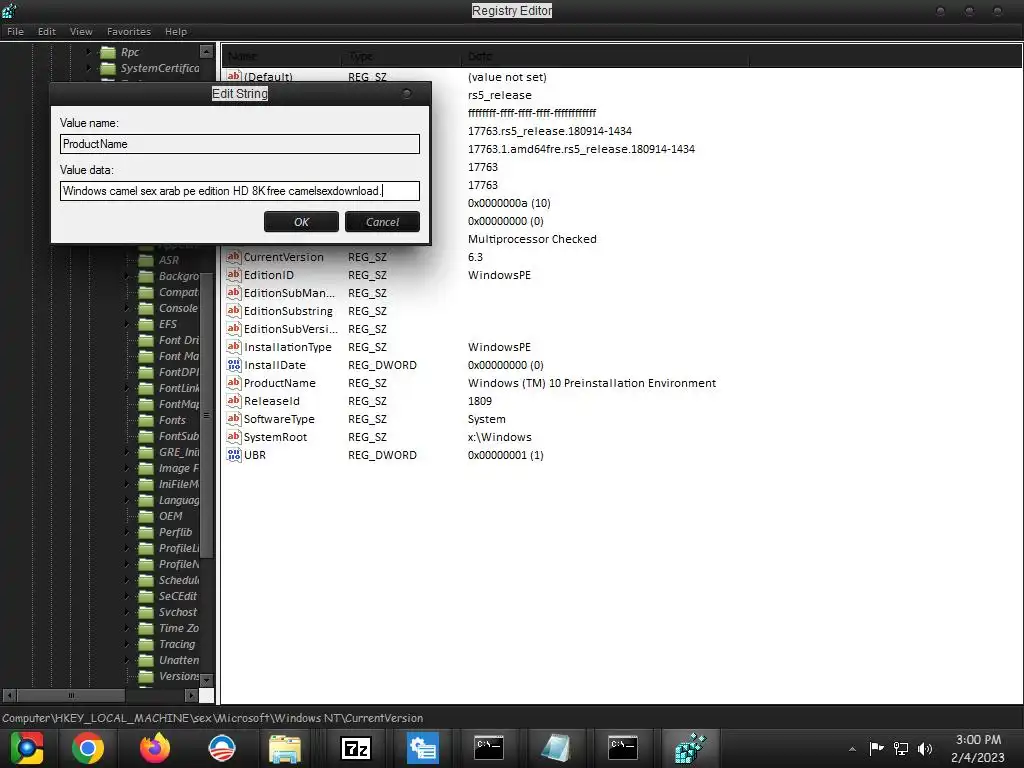
Task: Click the string icon of (Default) value
Action: 233,76
